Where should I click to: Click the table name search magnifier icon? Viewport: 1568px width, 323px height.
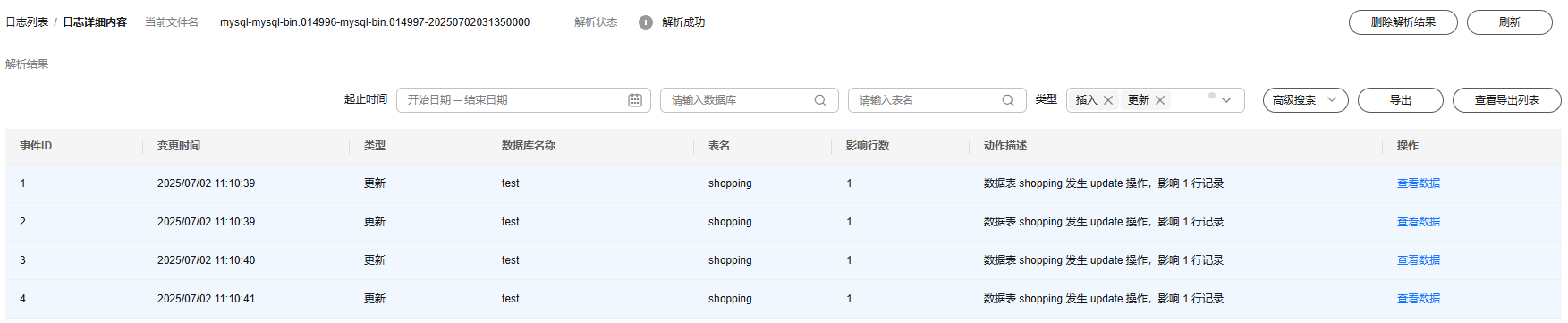[1008, 100]
